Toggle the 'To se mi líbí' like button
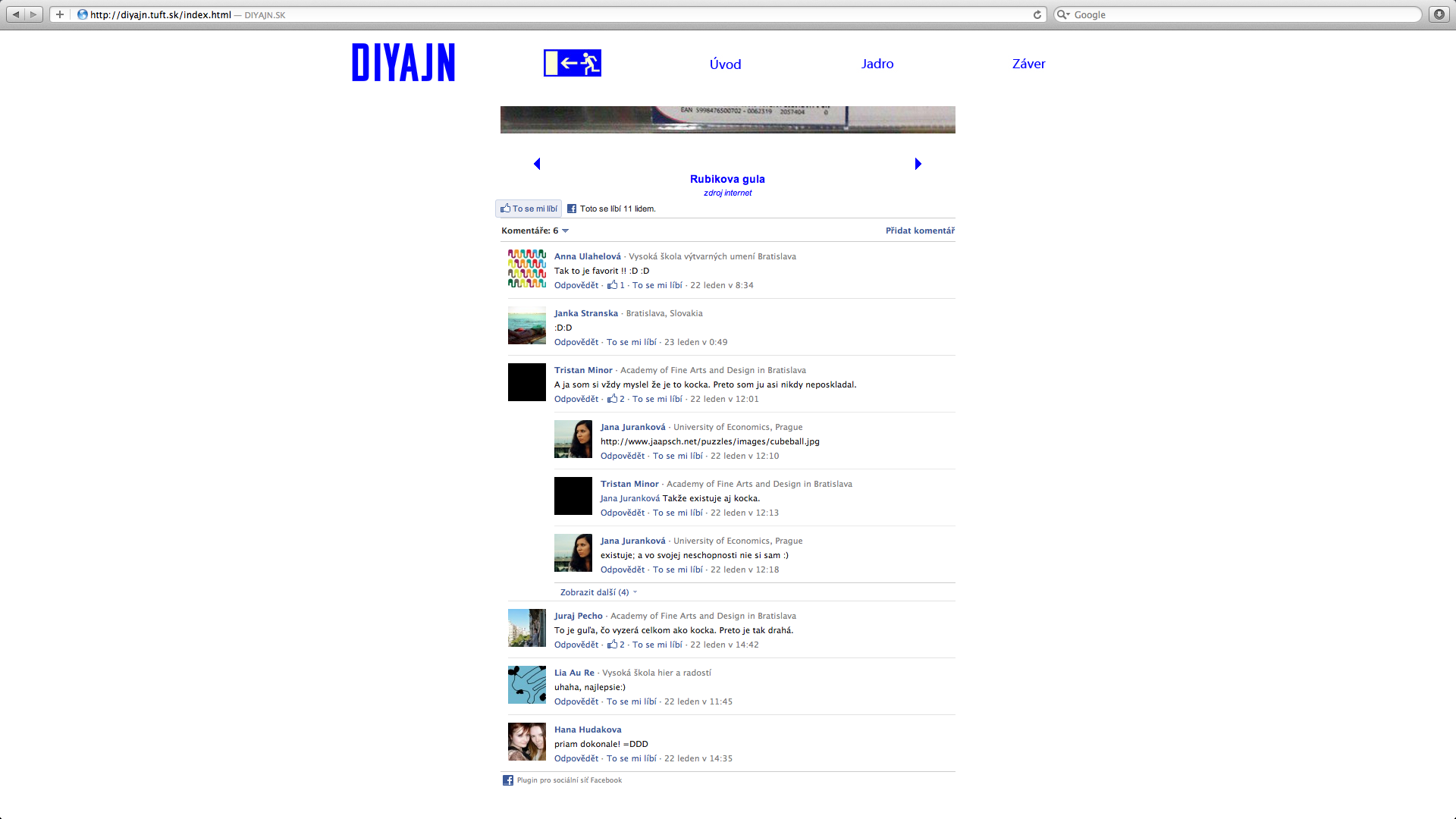The image size is (1456, 819). tap(529, 209)
